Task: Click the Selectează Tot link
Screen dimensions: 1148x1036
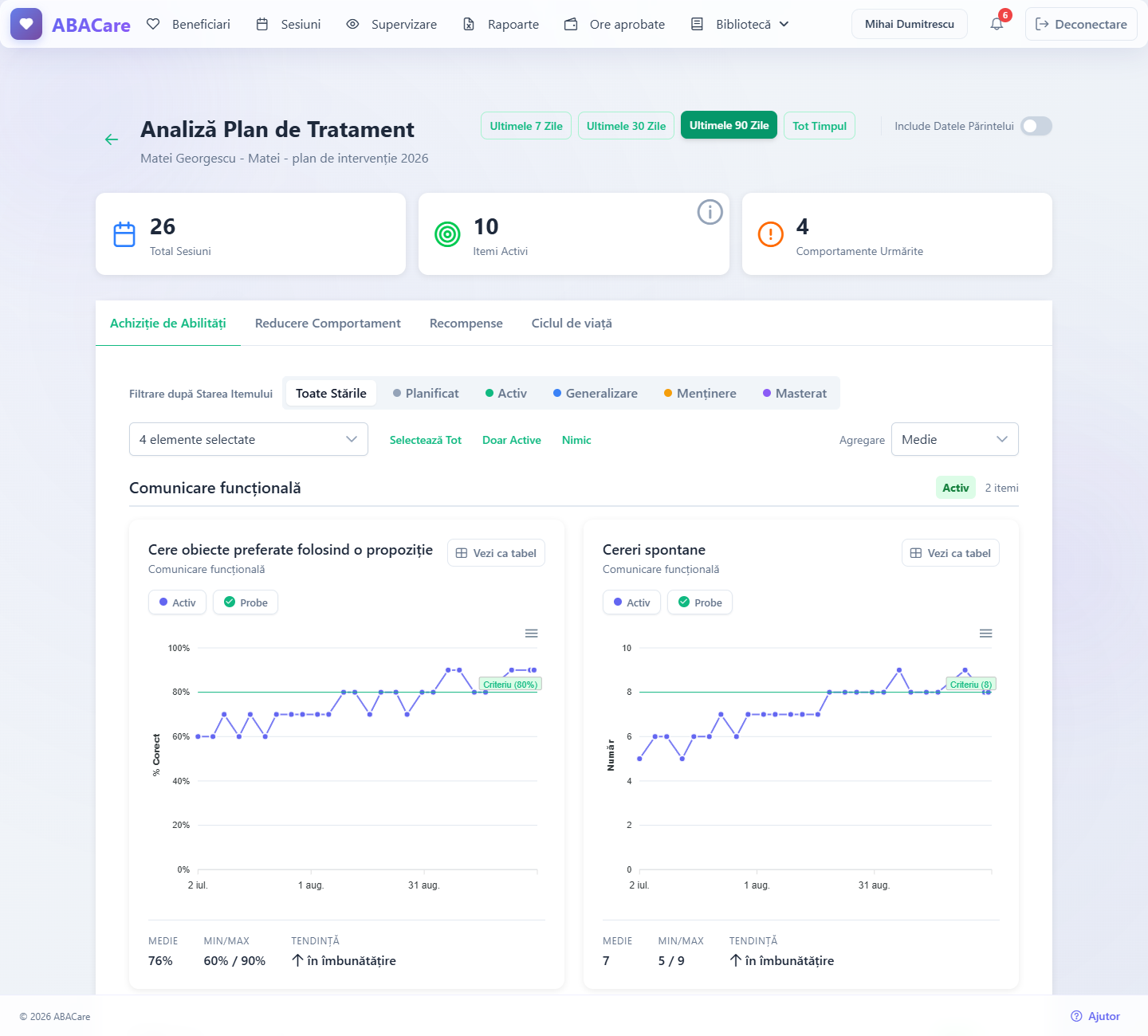Action: (426, 440)
